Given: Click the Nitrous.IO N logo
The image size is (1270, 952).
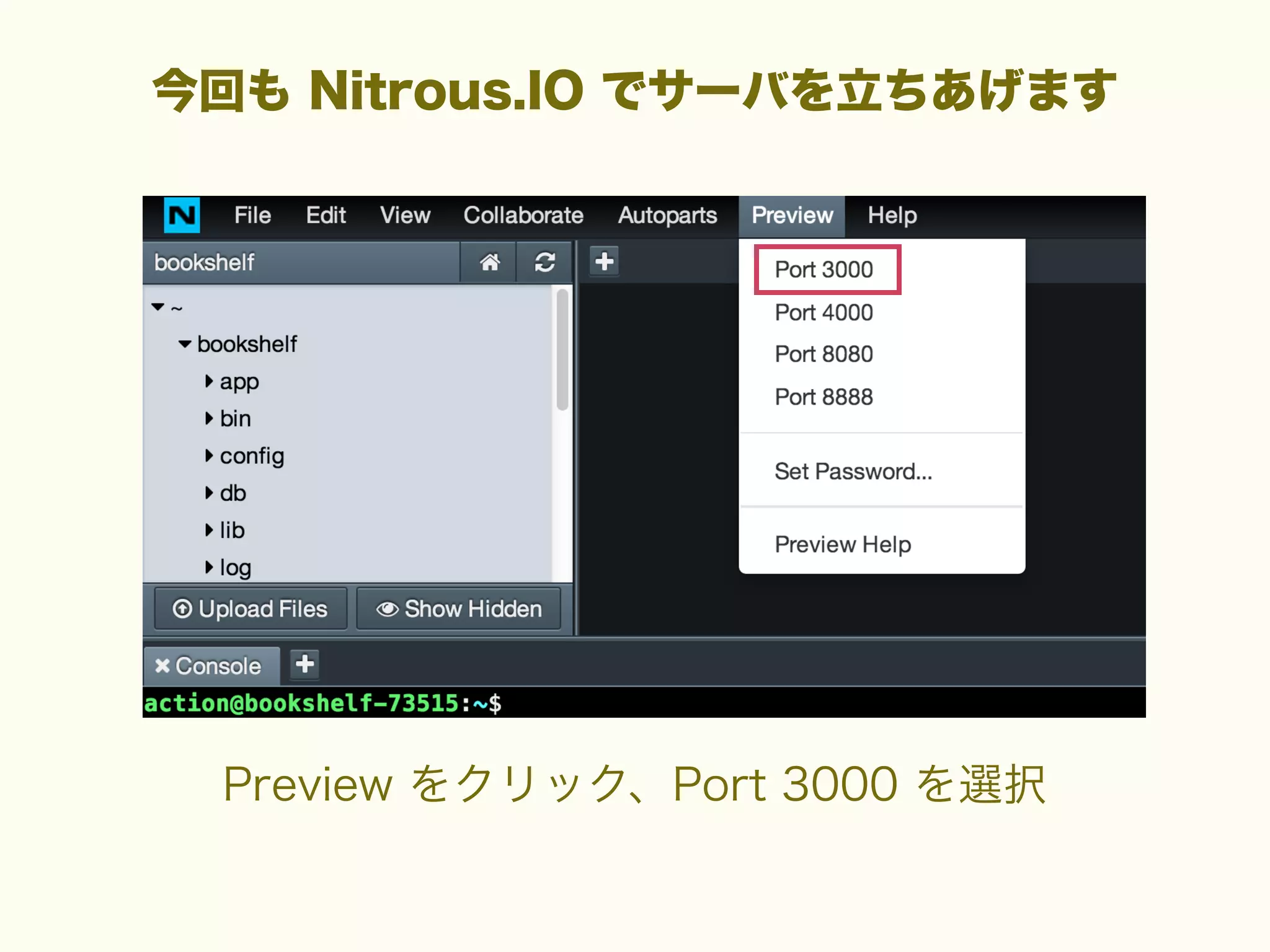Looking at the screenshot, I should 182,215.
